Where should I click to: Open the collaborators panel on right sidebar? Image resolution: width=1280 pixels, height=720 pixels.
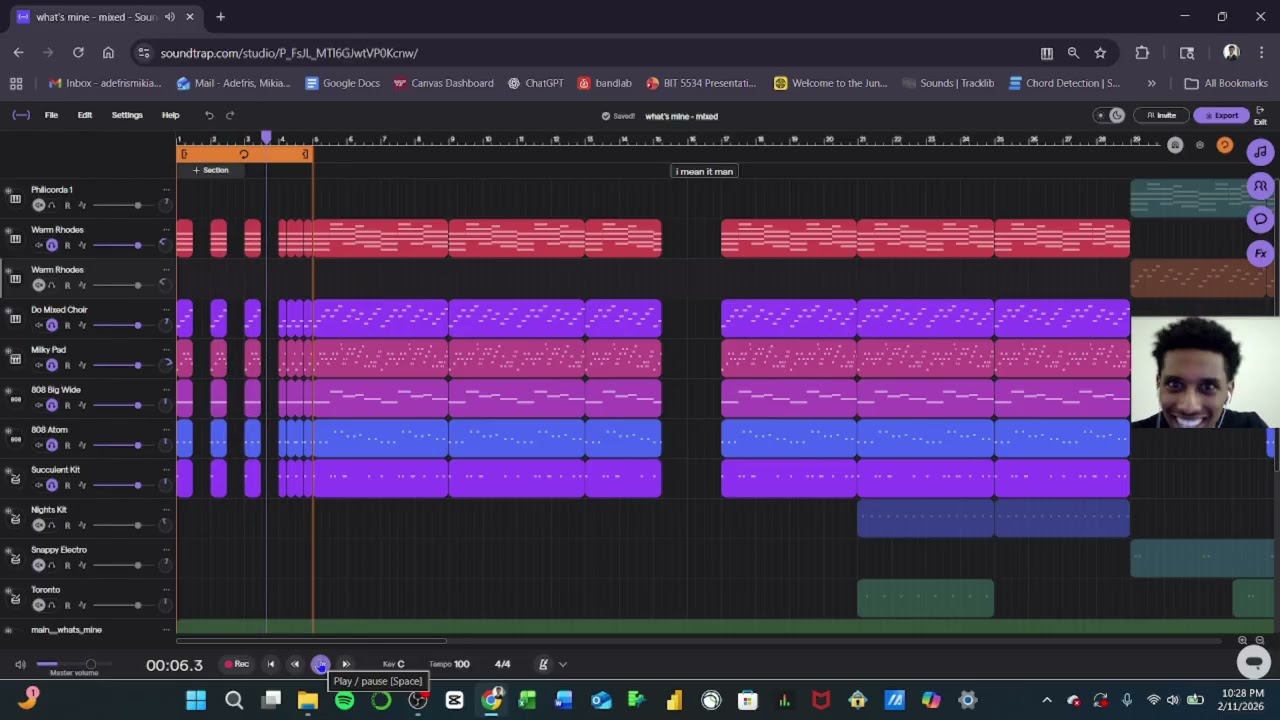(x=1260, y=186)
